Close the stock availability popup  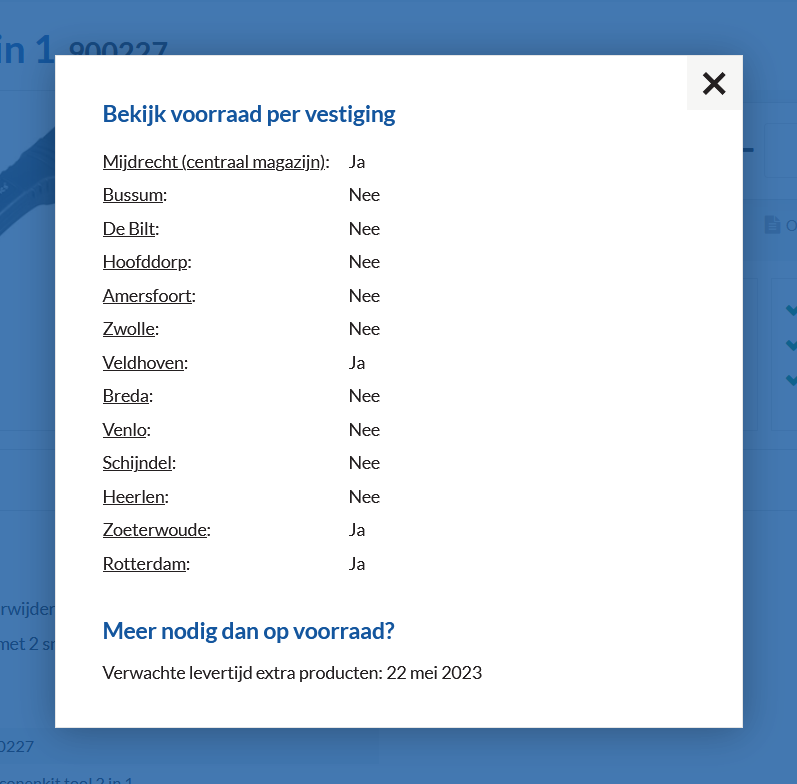(714, 83)
